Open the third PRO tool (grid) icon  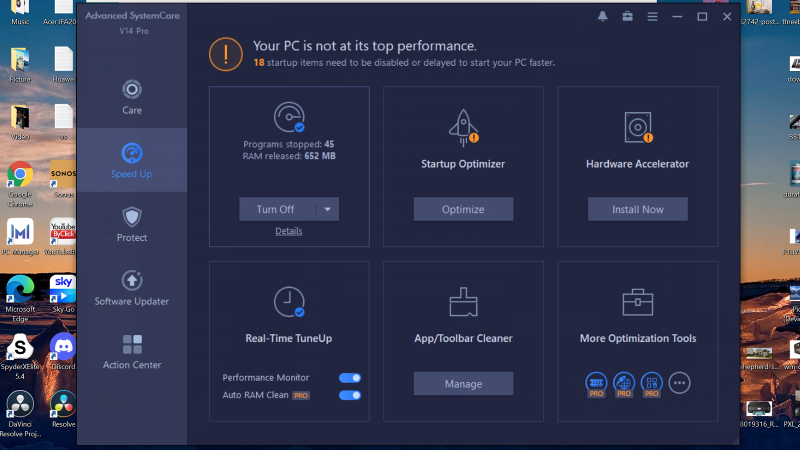(x=652, y=384)
